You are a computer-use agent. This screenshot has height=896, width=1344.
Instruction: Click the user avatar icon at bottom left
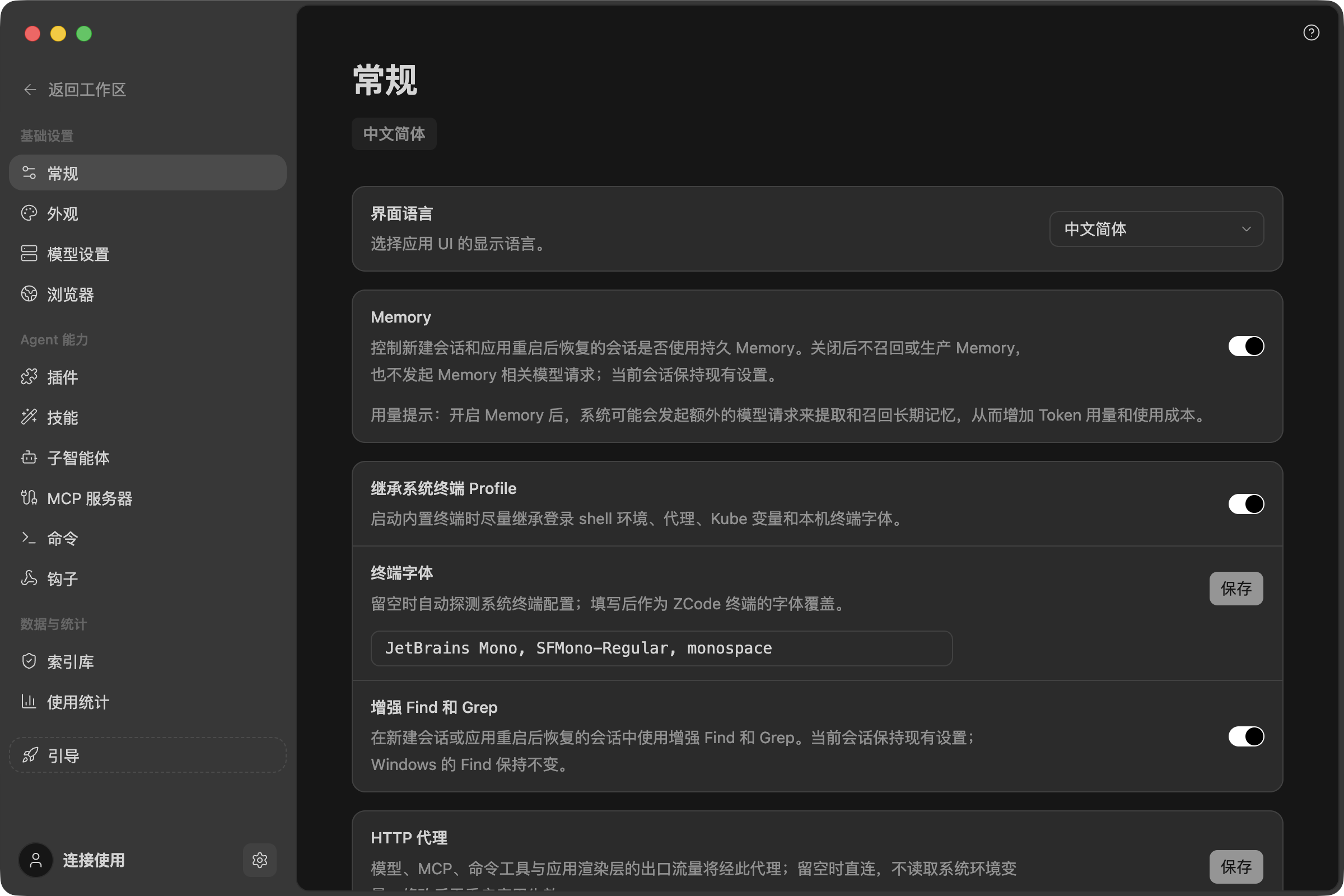click(x=36, y=860)
